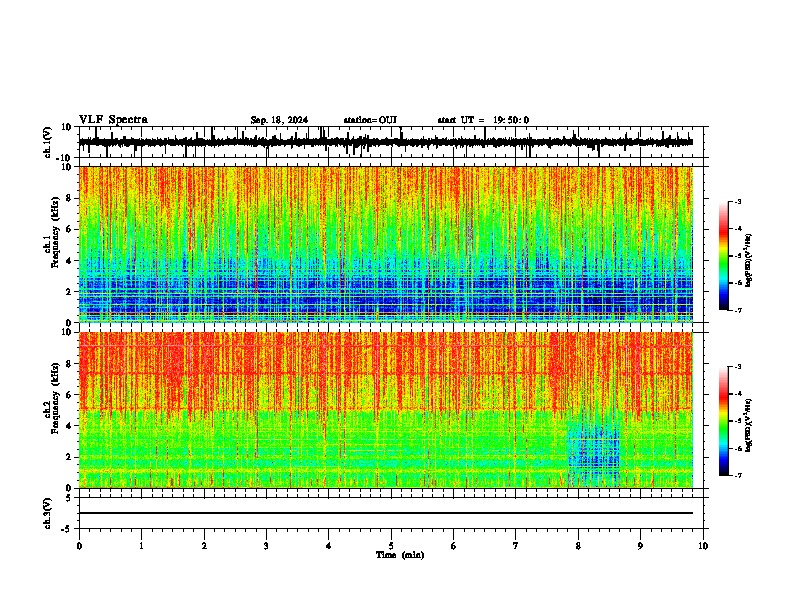Click the ch.1 Frequency (kHz) axis label
The image size is (792, 612).
56,233
